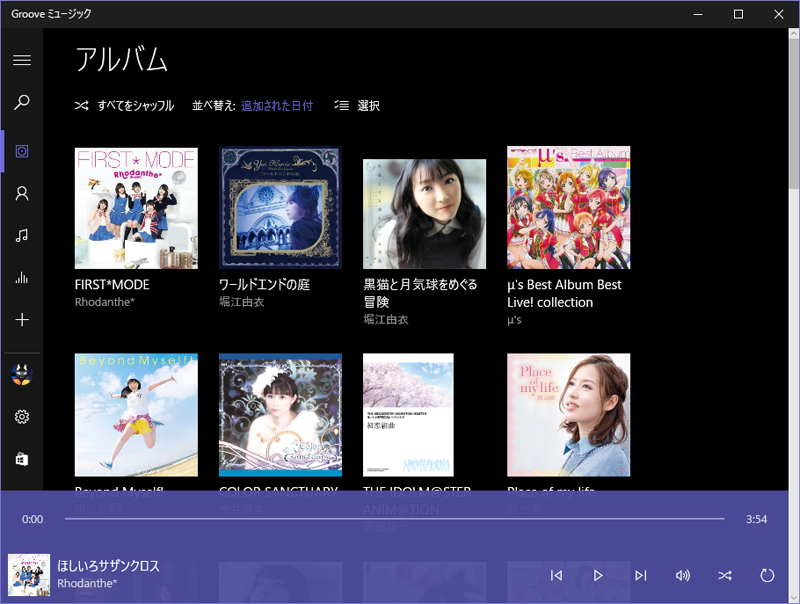Select the Albums sidebar icon

pyautogui.click(x=22, y=151)
